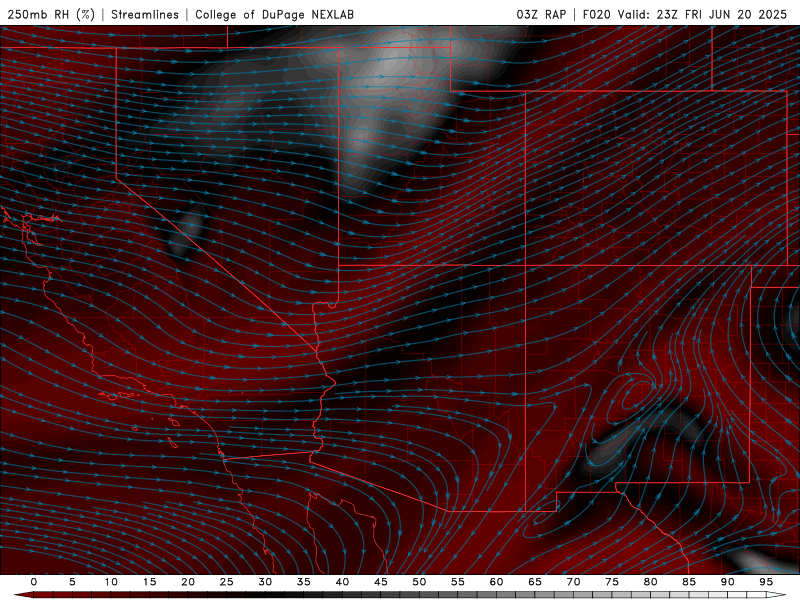The width and height of the screenshot is (800, 600).
Task: Click the '85' label on the color scale
Action: pos(689,582)
